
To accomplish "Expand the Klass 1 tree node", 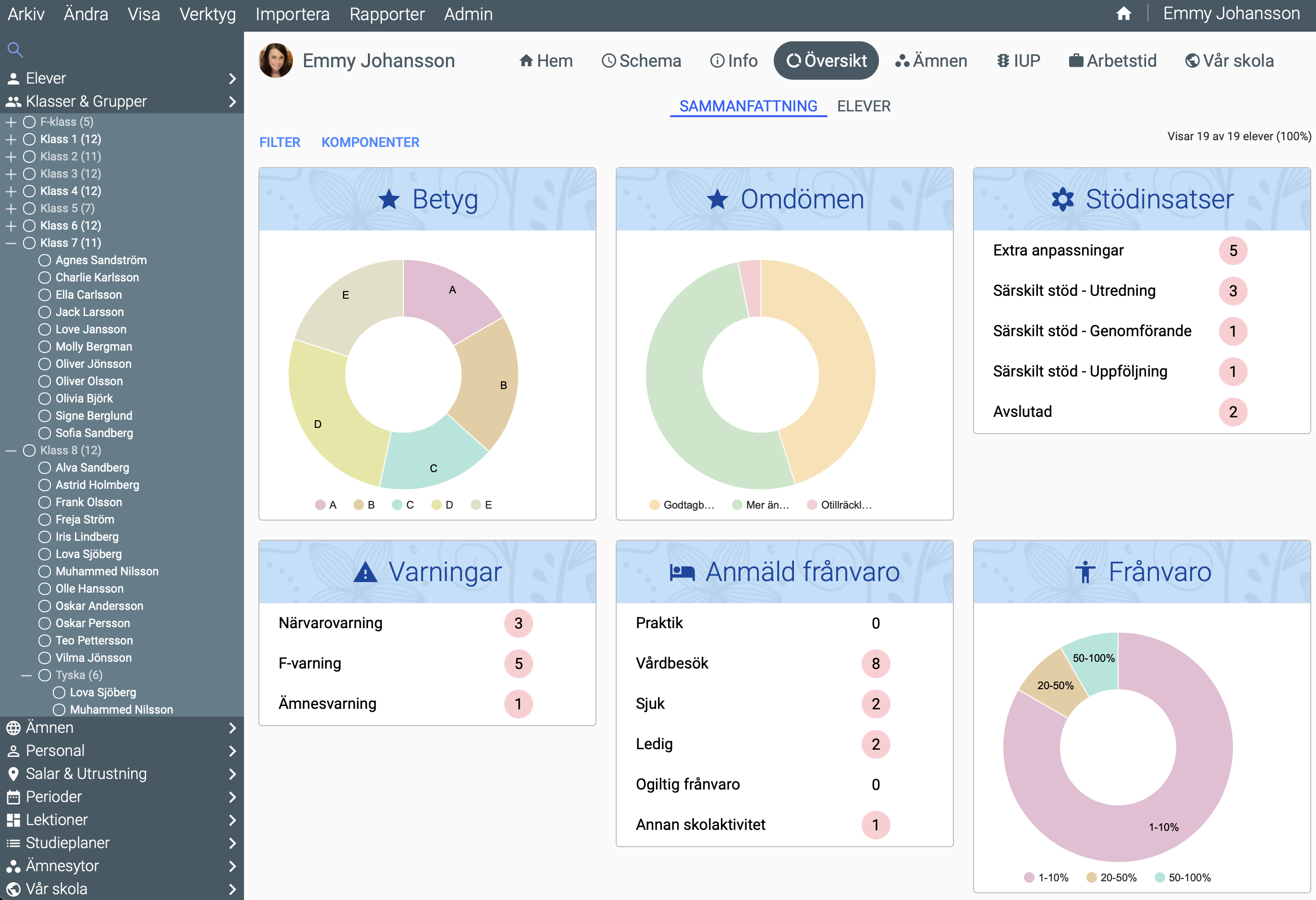I will point(11,139).
